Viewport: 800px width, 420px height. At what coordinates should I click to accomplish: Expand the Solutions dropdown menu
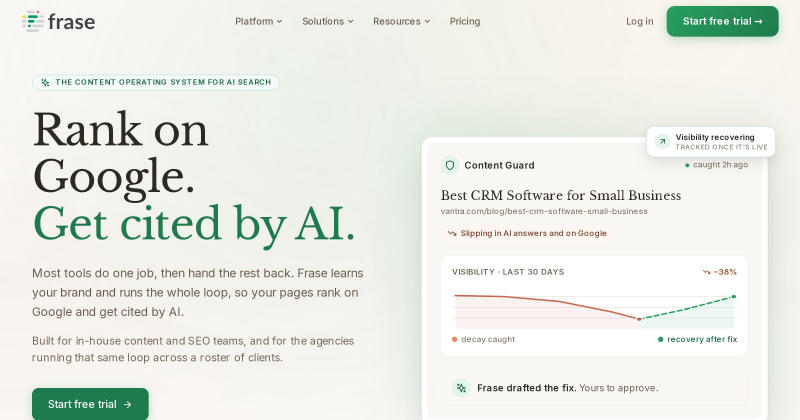click(328, 21)
